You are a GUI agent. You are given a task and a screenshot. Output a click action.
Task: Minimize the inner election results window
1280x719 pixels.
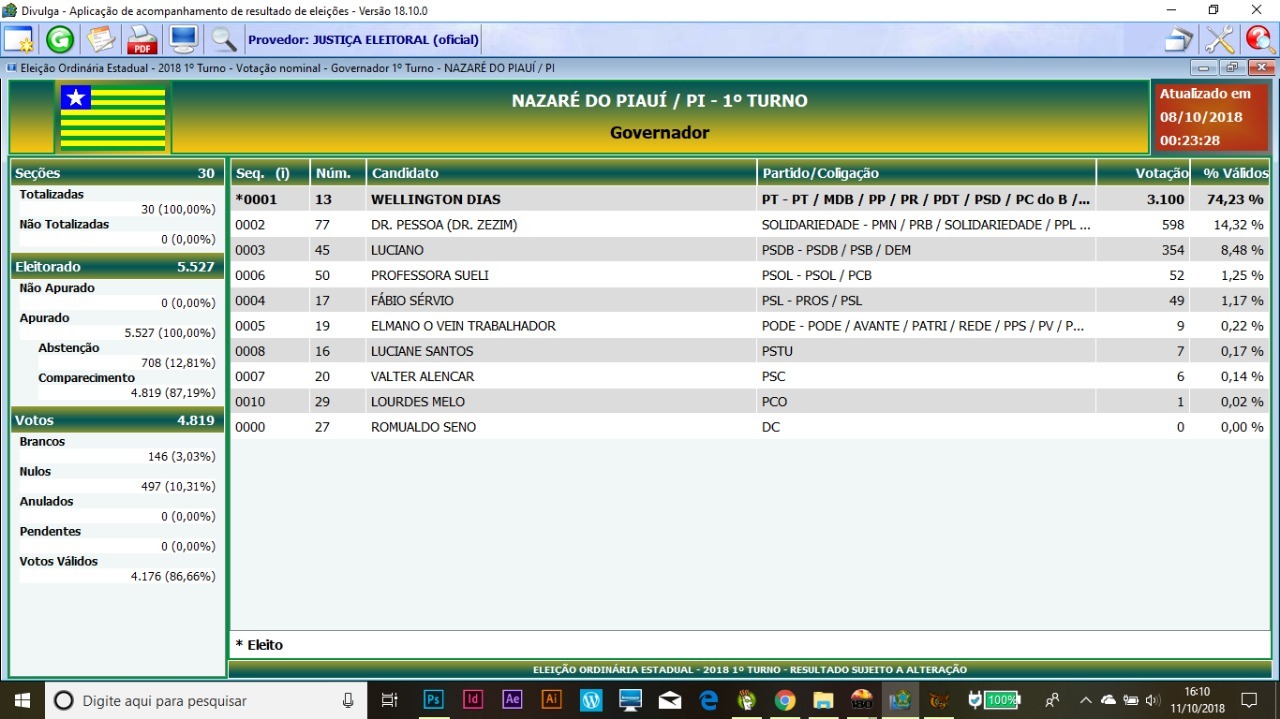[x=1204, y=68]
